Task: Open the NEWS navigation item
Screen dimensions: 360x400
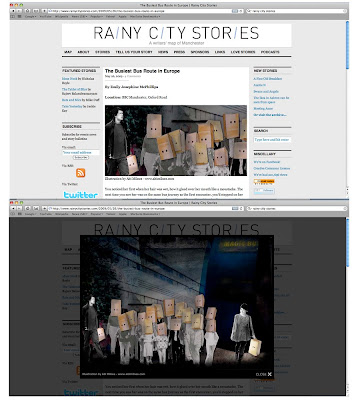Action: [163, 52]
